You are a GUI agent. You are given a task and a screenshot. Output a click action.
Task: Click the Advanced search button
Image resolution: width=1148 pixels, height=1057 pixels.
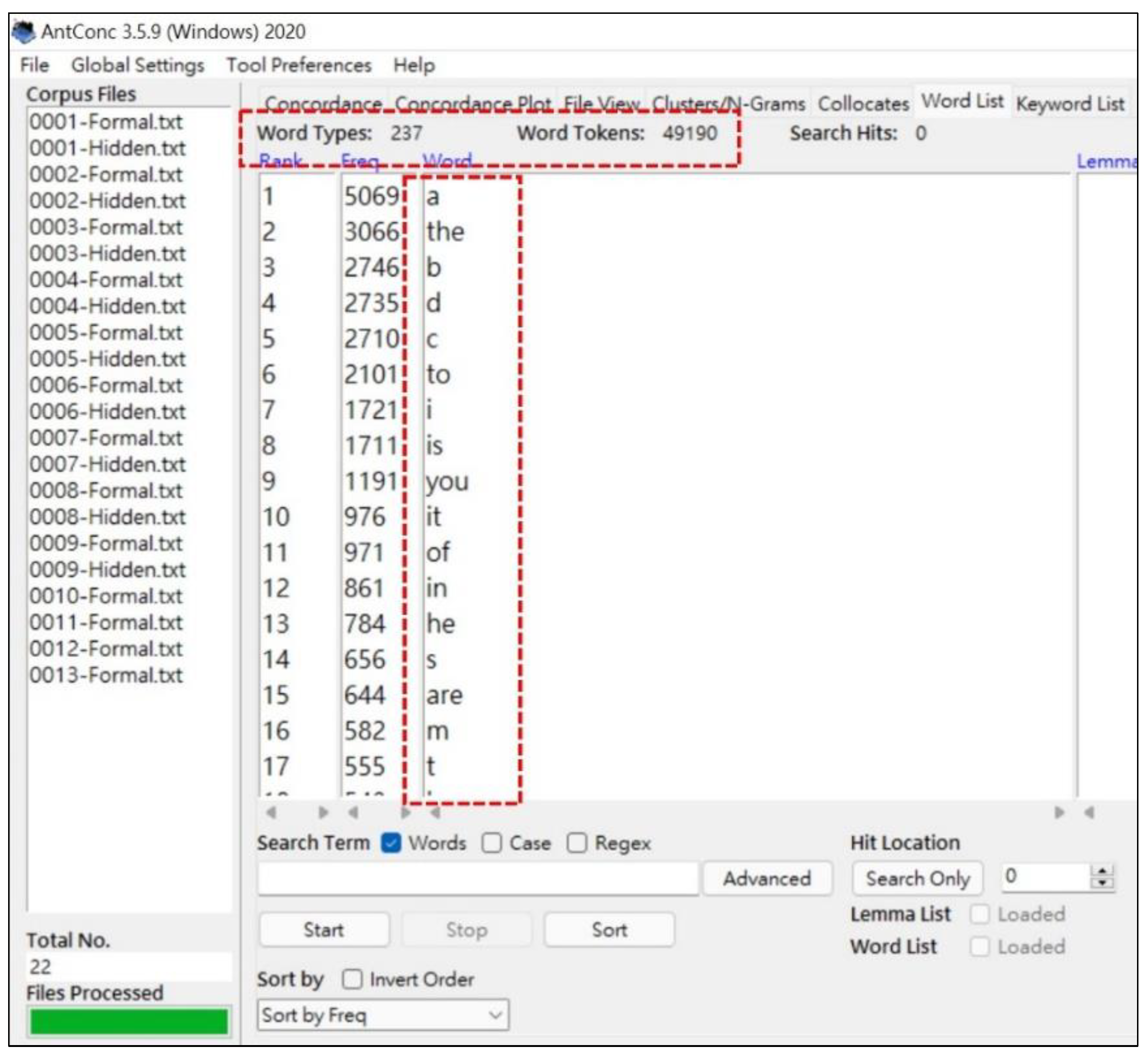pos(766,878)
